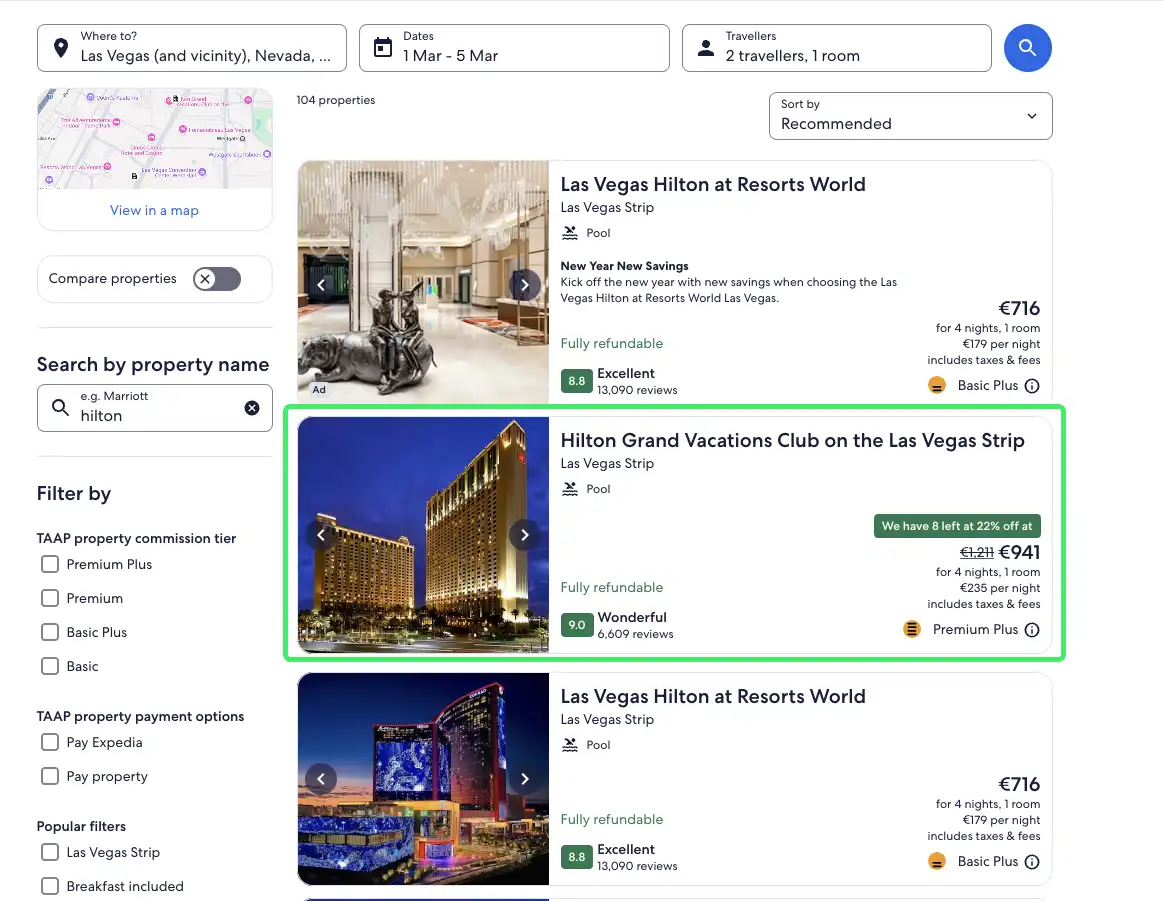Click the blue search magnifier button
This screenshot has height=901, width=1164.
click(x=1027, y=48)
